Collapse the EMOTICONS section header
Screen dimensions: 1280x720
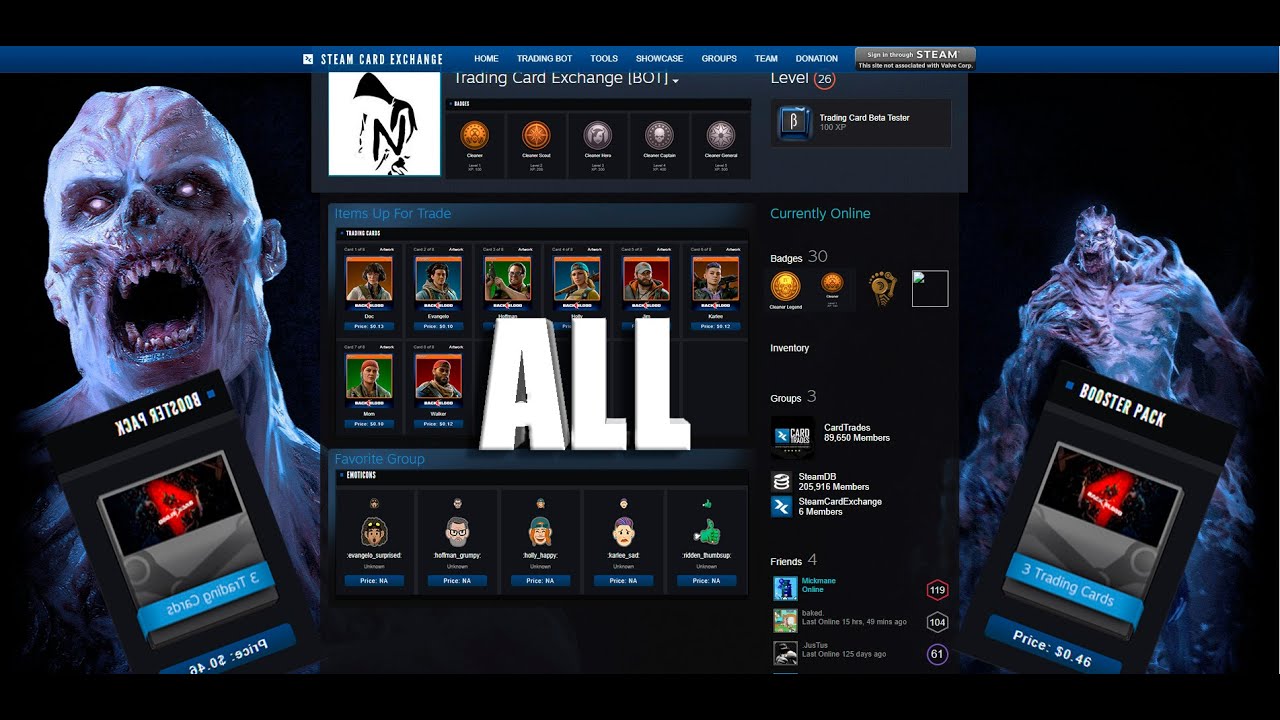[542, 475]
